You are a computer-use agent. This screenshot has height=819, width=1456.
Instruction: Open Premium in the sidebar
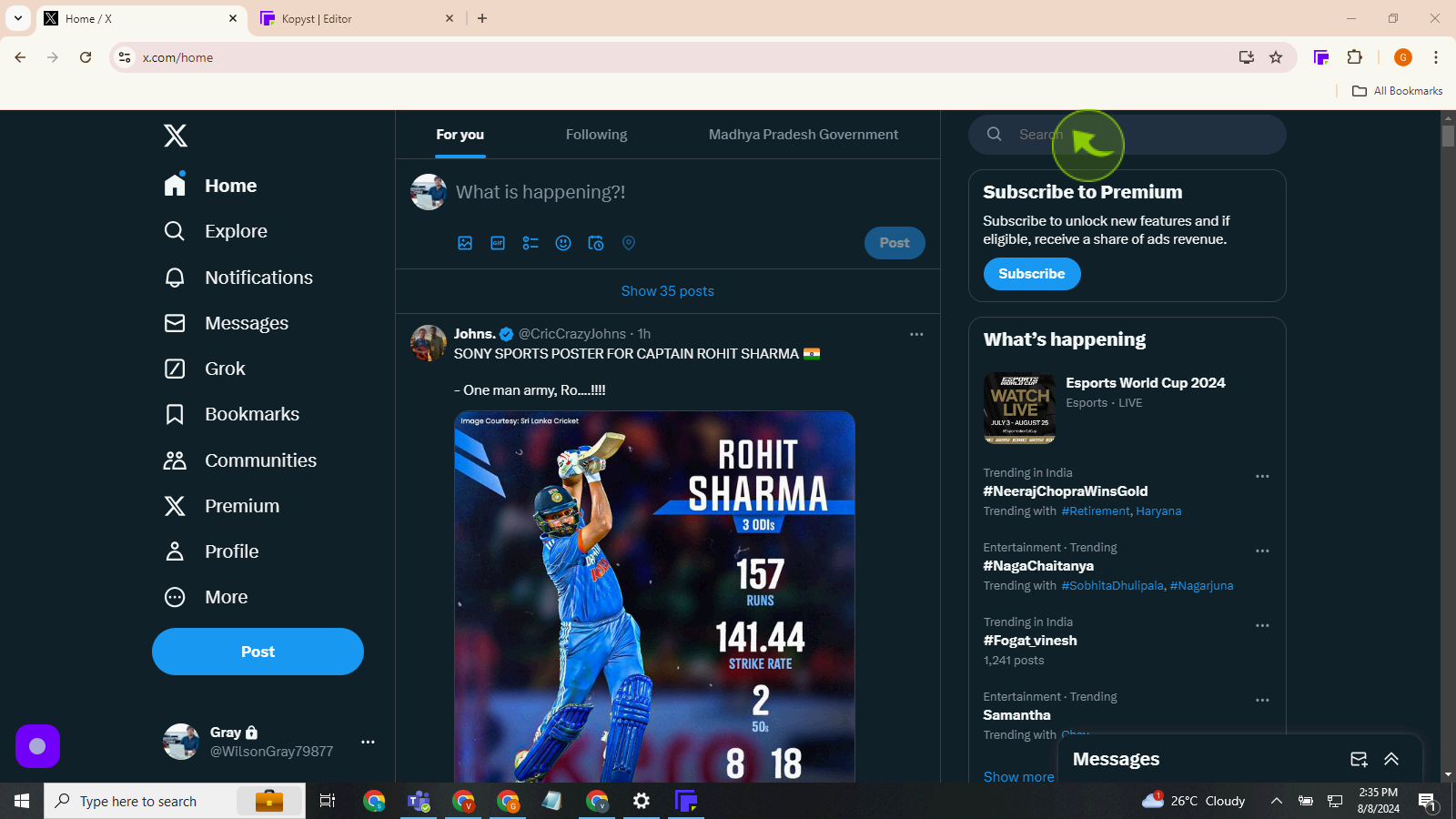(222, 506)
